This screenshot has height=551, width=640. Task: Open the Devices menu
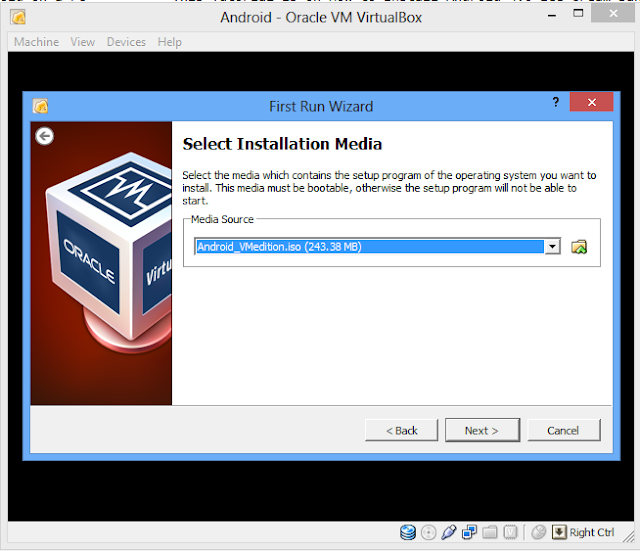point(126,42)
